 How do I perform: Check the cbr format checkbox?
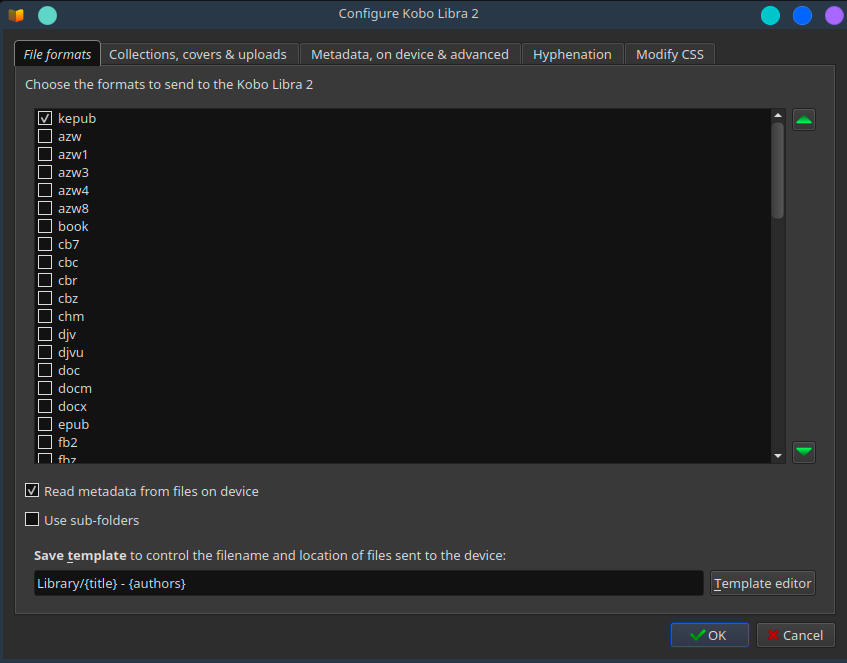click(45, 280)
